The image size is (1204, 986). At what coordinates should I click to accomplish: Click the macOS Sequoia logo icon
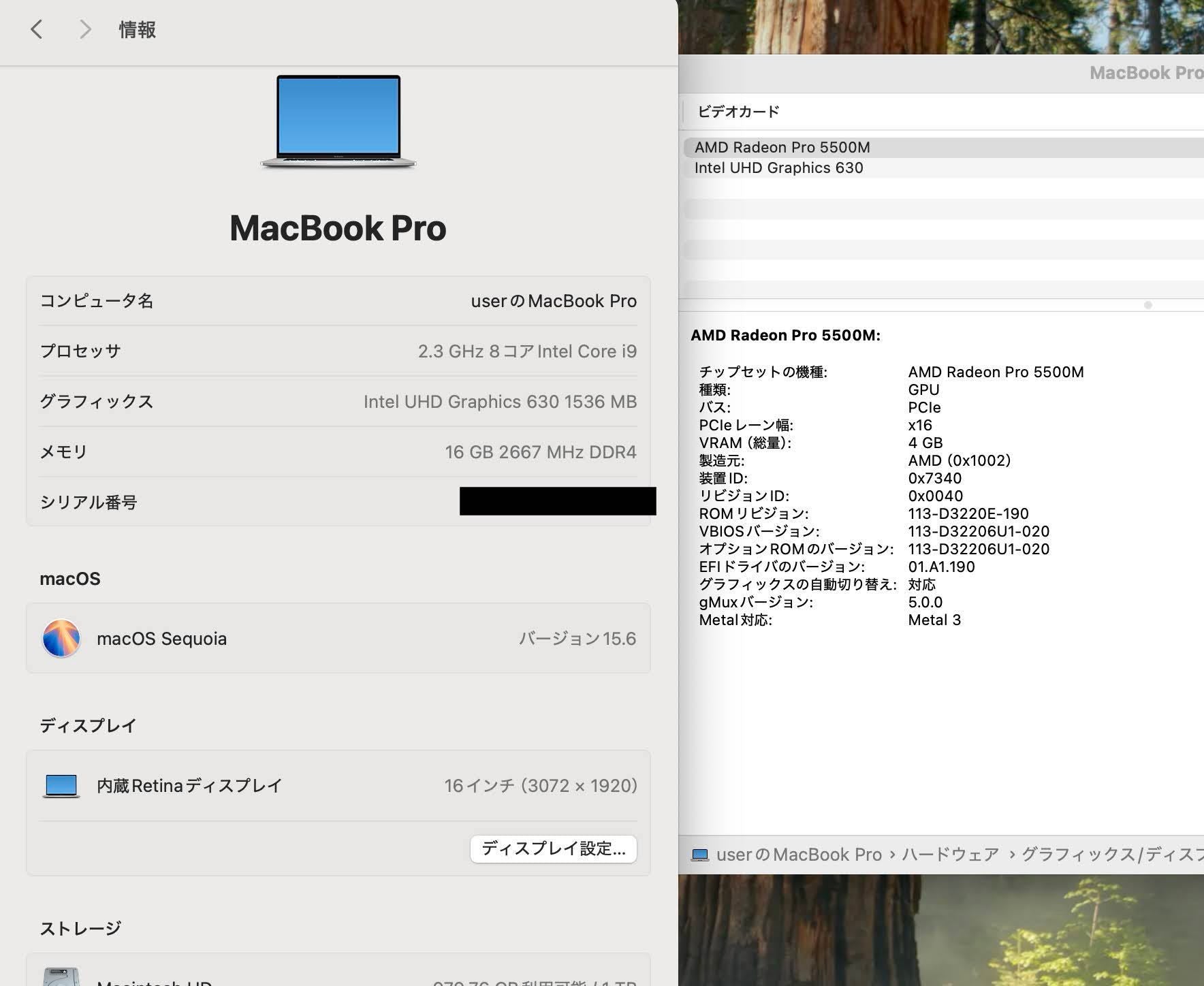(x=61, y=638)
